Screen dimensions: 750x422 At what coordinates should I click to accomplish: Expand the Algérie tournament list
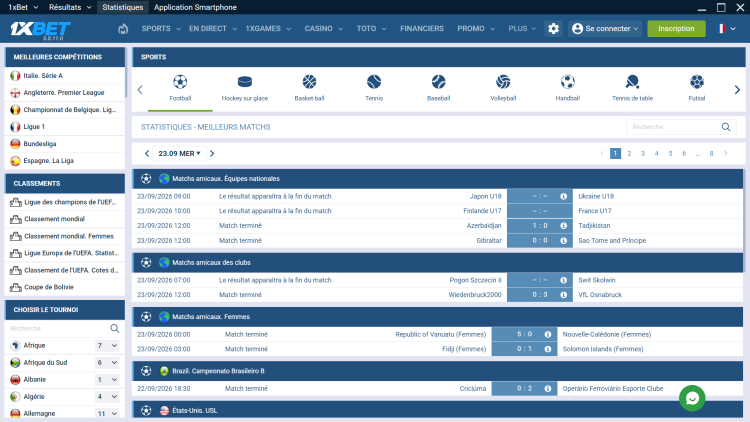tap(114, 397)
